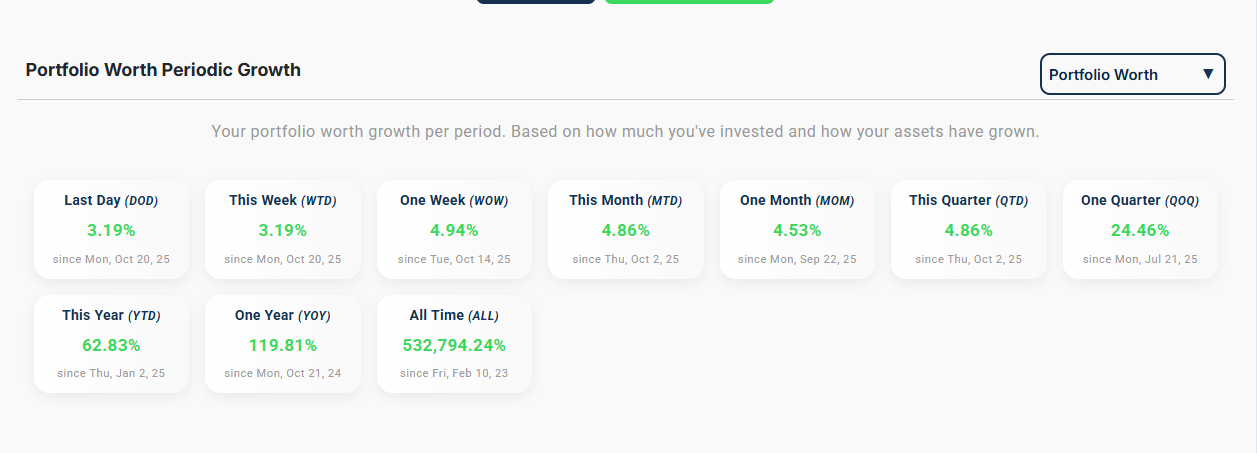Click the One Quarter (QOQ) card title
The height and width of the screenshot is (453, 1257).
1139,200
